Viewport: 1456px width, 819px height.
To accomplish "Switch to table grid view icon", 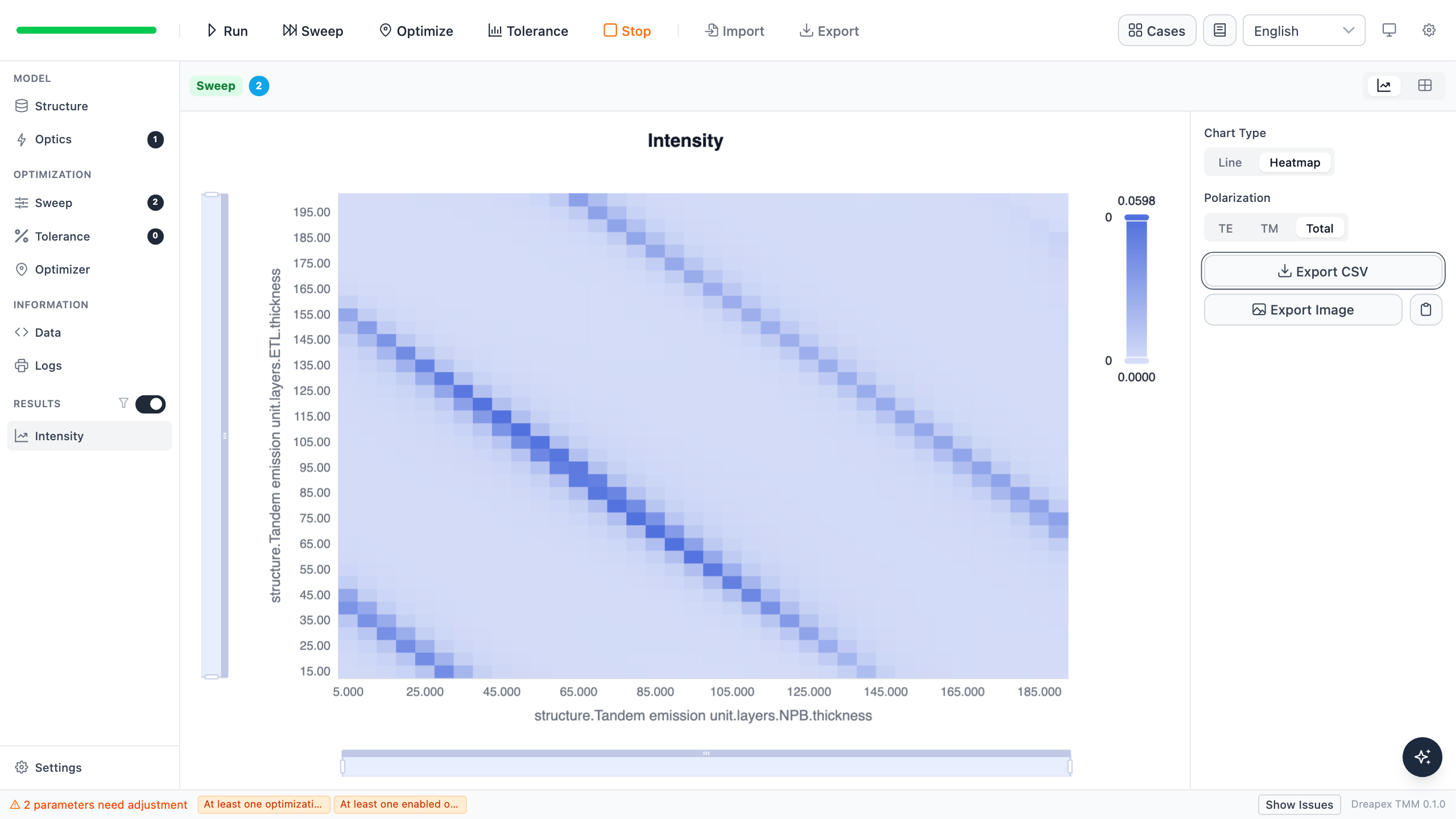I will click(x=1425, y=86).
